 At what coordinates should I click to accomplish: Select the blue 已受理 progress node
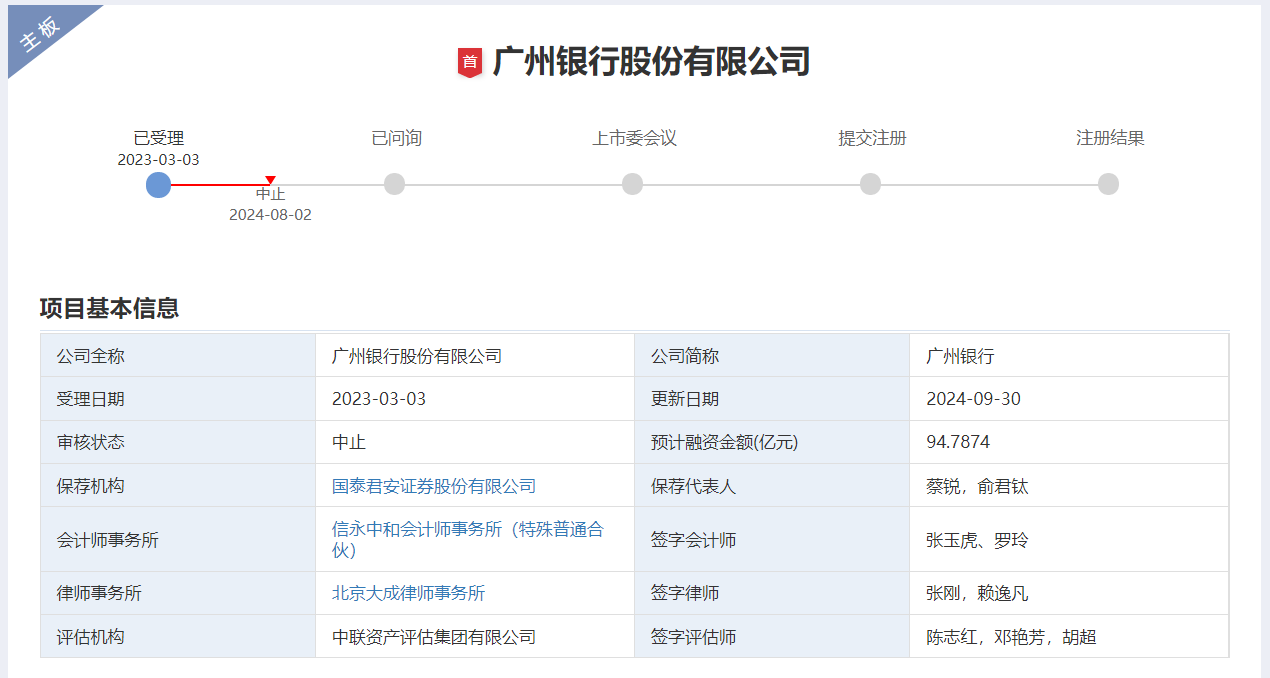coord(157,184)
